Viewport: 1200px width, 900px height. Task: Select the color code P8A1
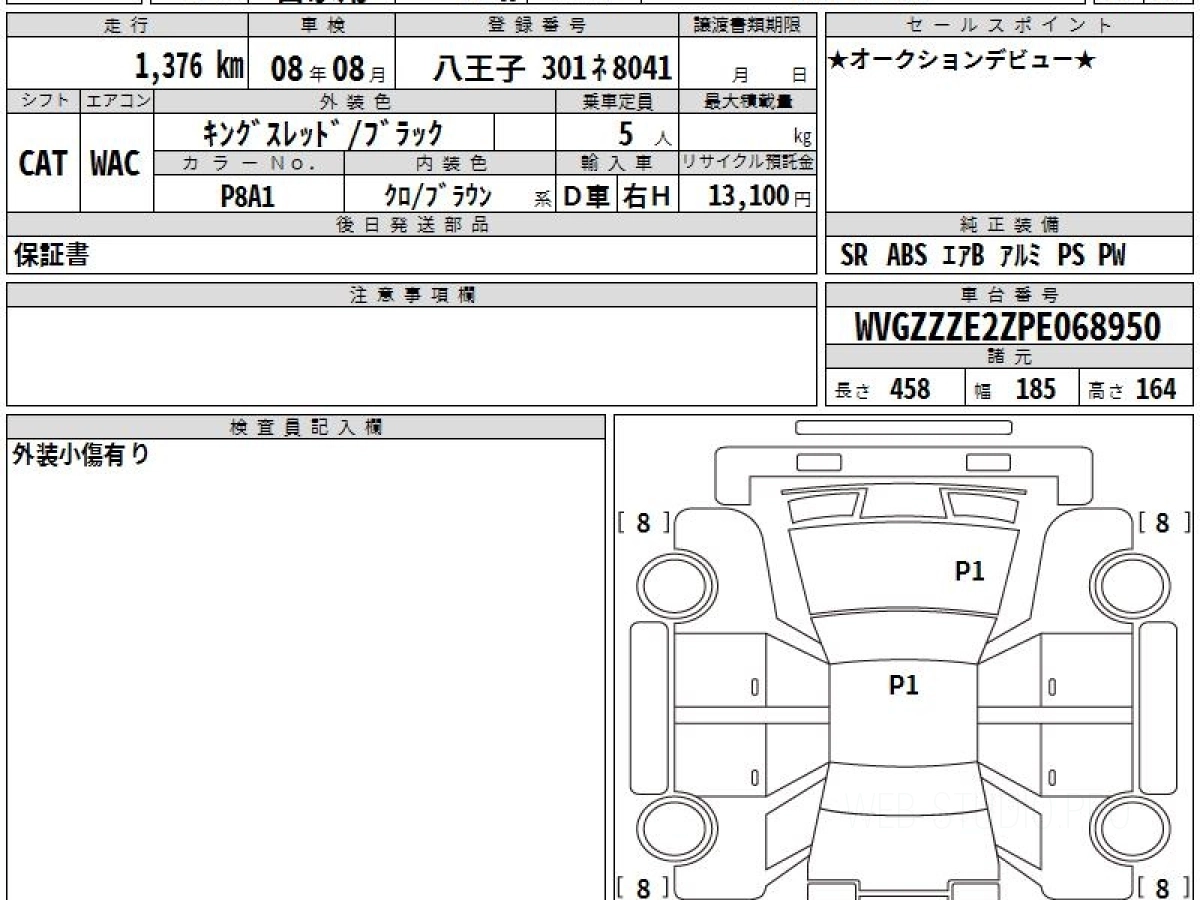[247, 196]
